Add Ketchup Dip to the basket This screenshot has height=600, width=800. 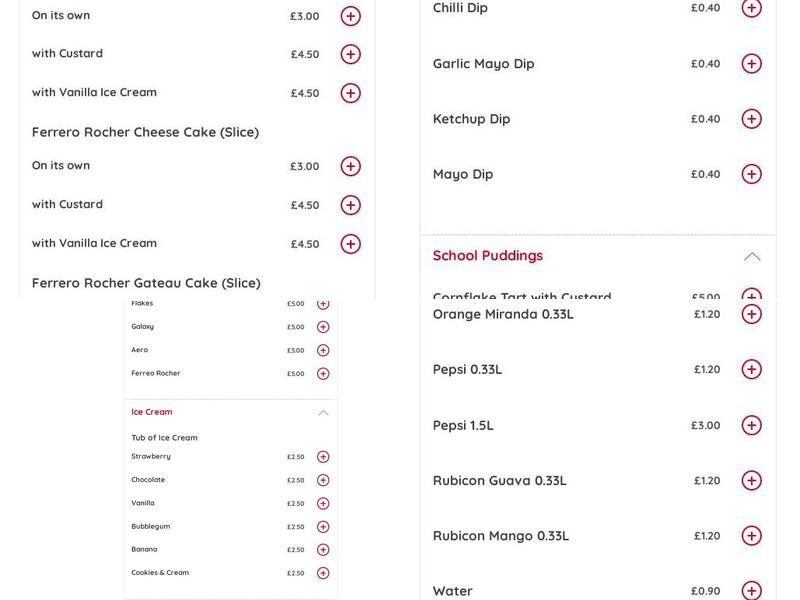click(x=751, y=118)
